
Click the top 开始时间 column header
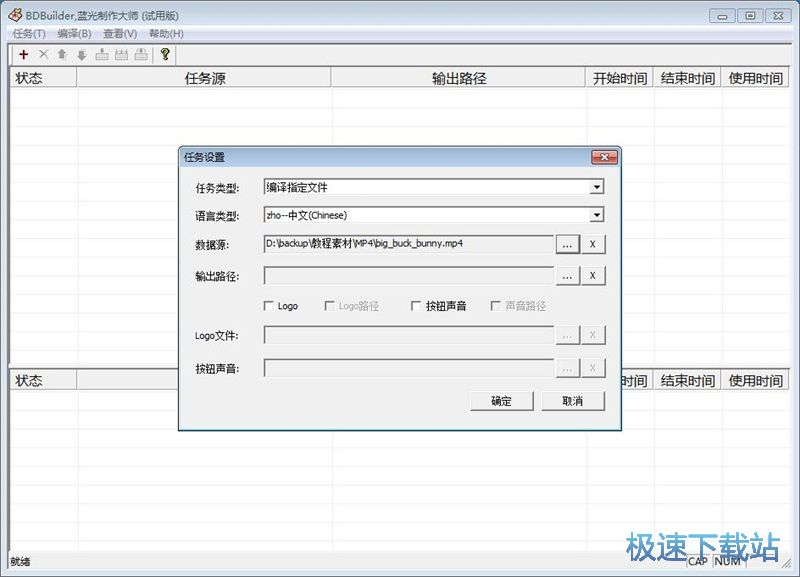[x=620, y=78]
